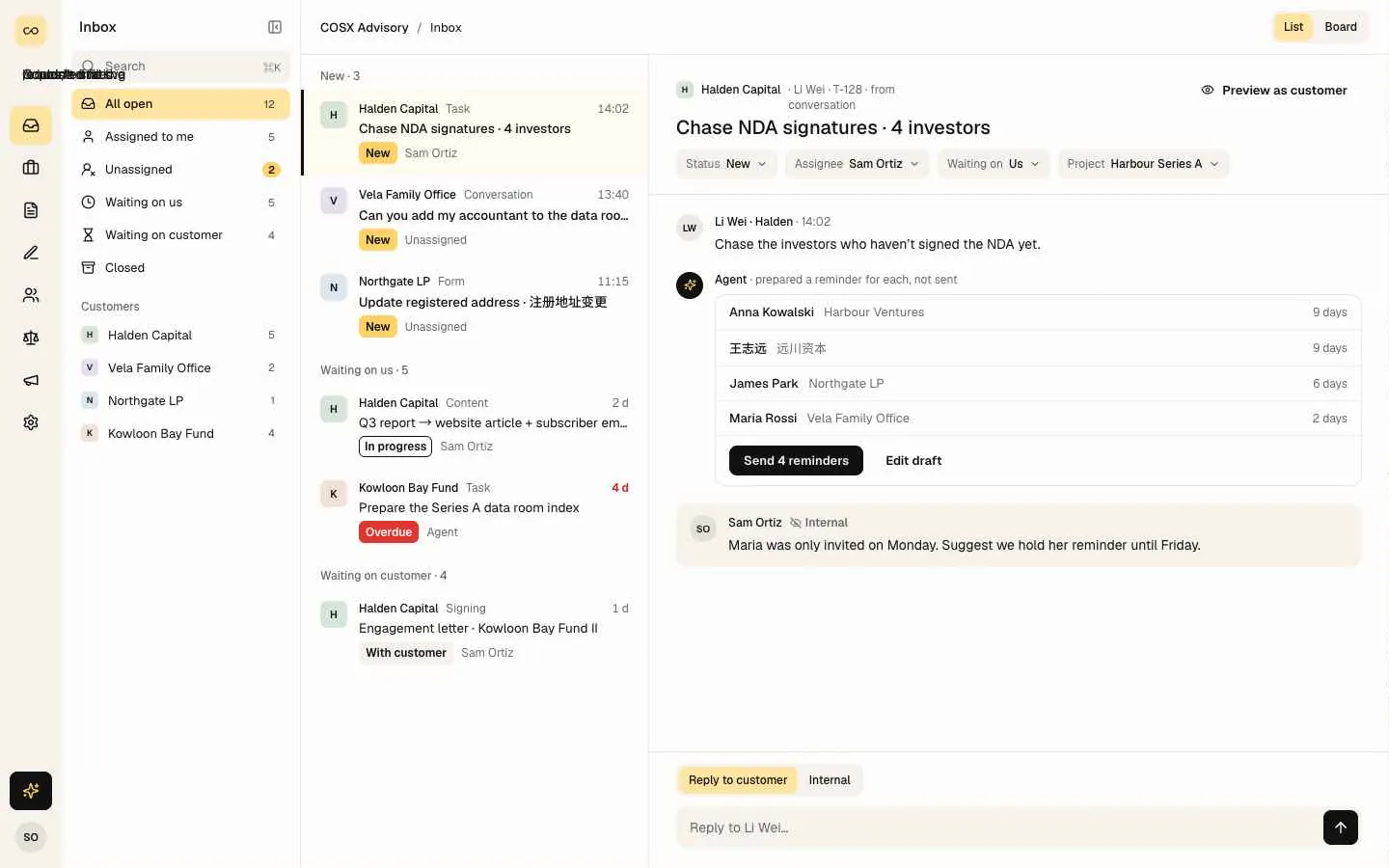Open the AI sparkle agent button

pyautogui.click(x=31, y=791)
